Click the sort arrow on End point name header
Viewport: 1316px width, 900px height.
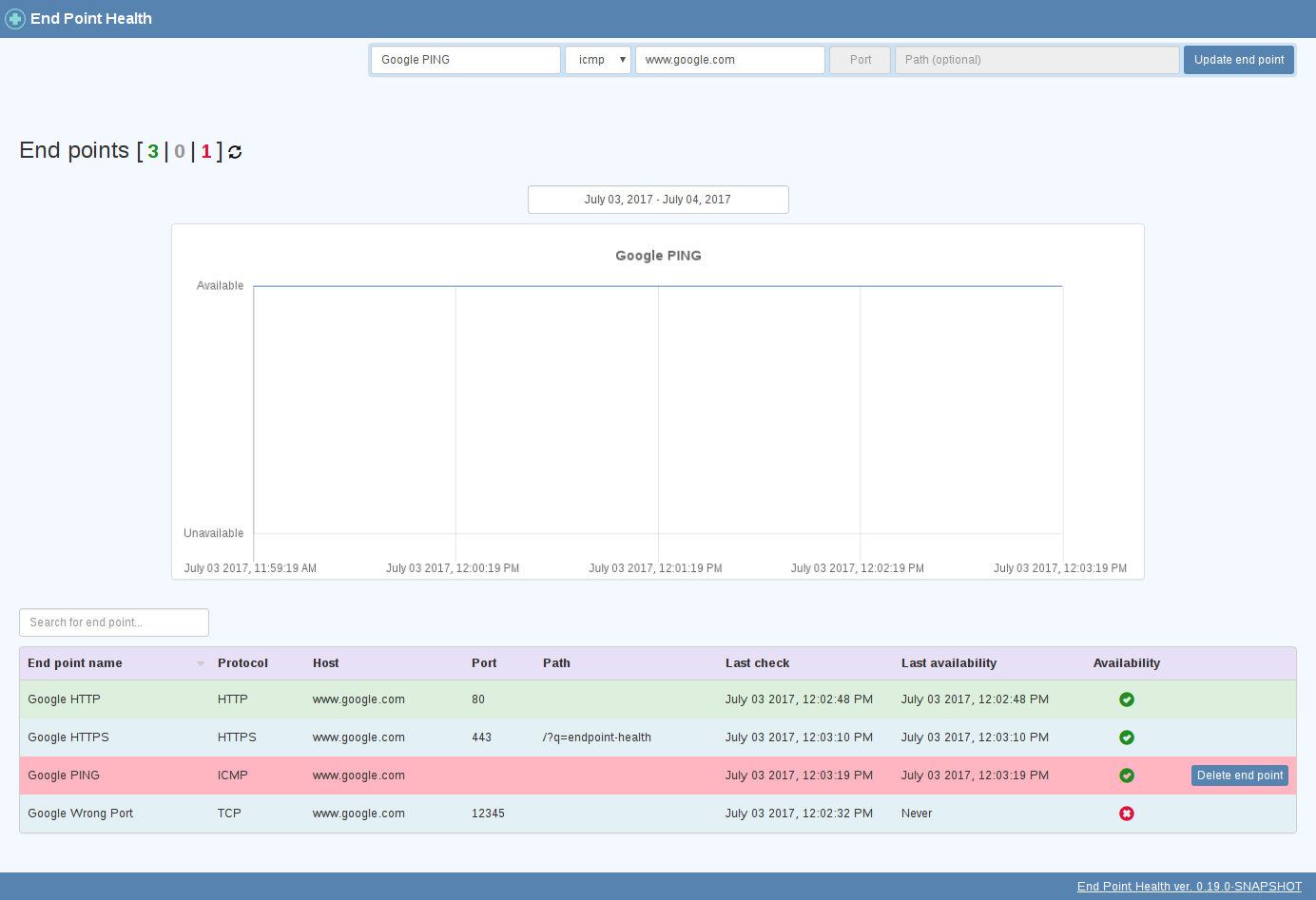pyautogui.click(x=200, y=662)
